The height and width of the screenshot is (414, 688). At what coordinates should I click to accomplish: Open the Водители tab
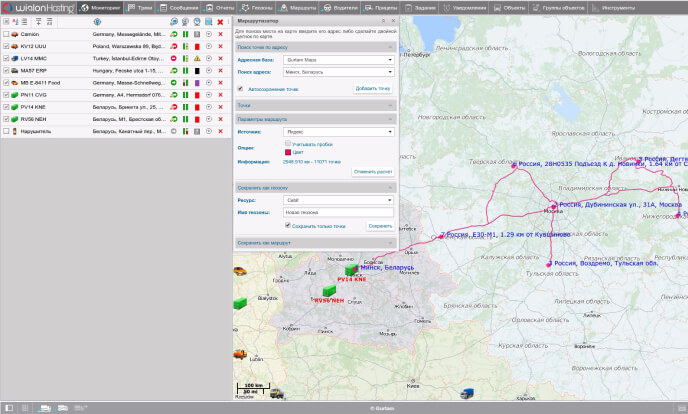point(340,7)
